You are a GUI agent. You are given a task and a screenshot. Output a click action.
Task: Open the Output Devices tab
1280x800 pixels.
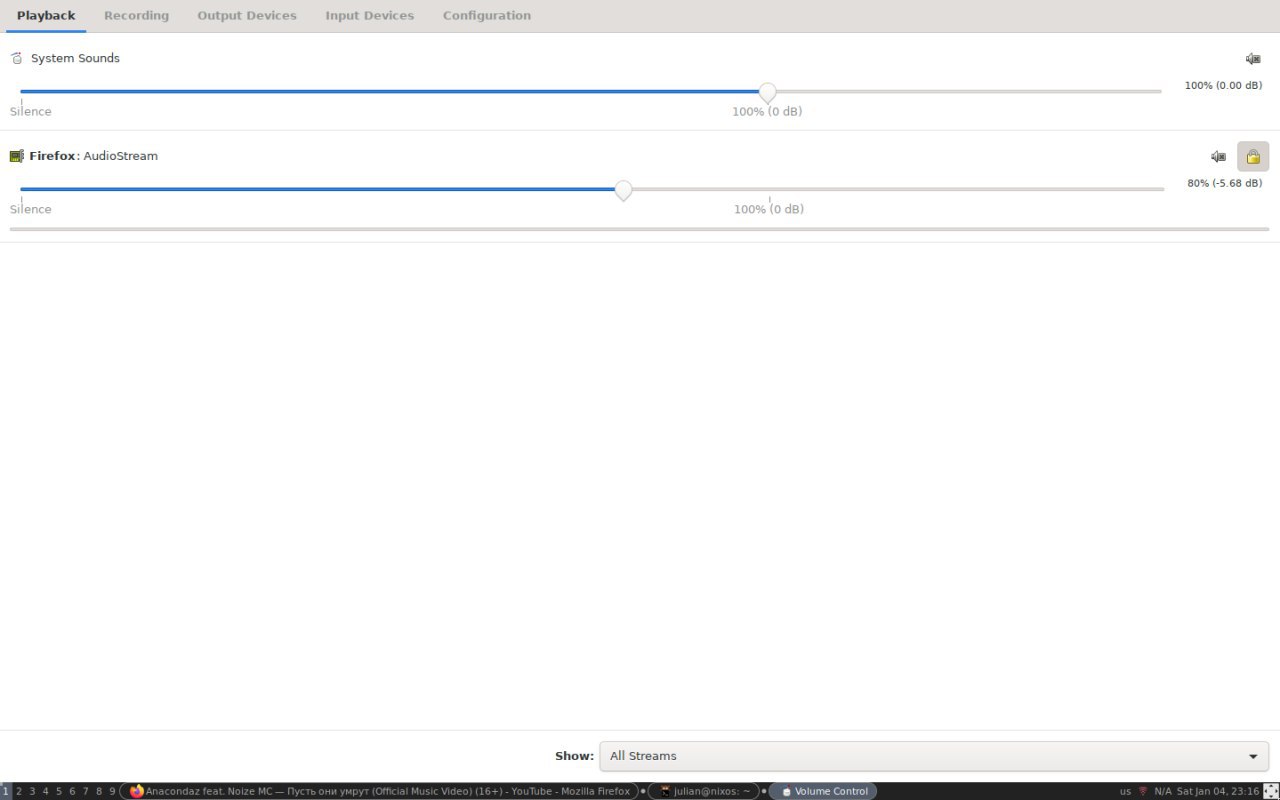pyautogui.click(x=247, y=16)
